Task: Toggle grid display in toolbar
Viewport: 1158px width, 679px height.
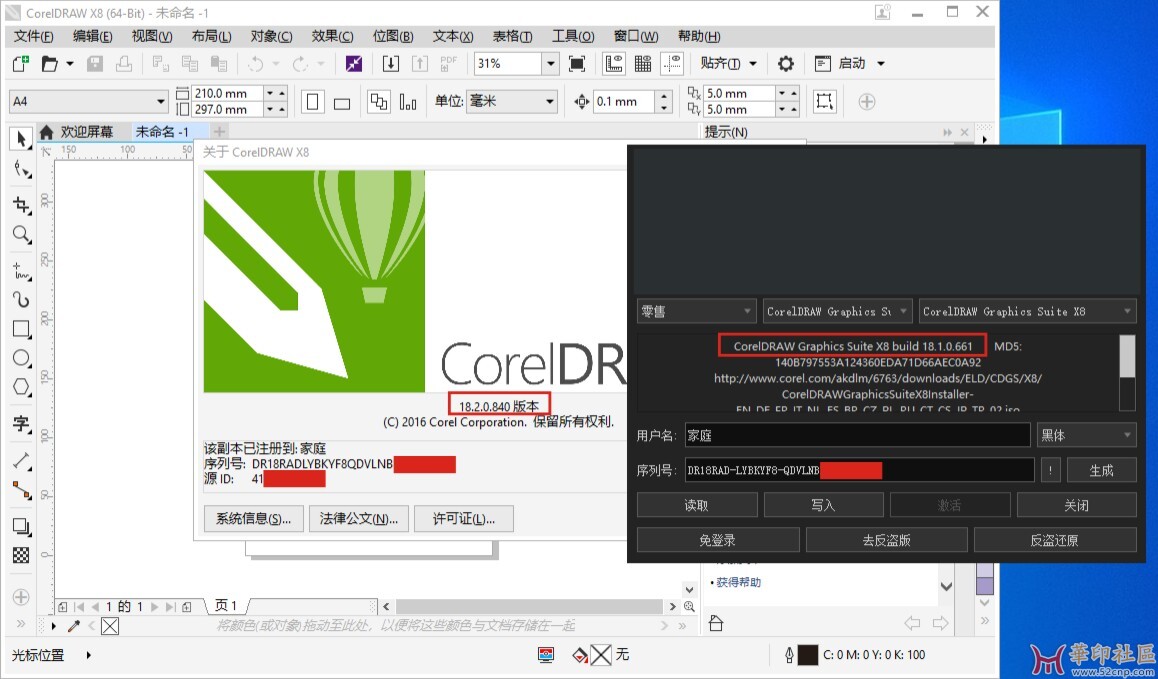Action: tap(643, 64)
